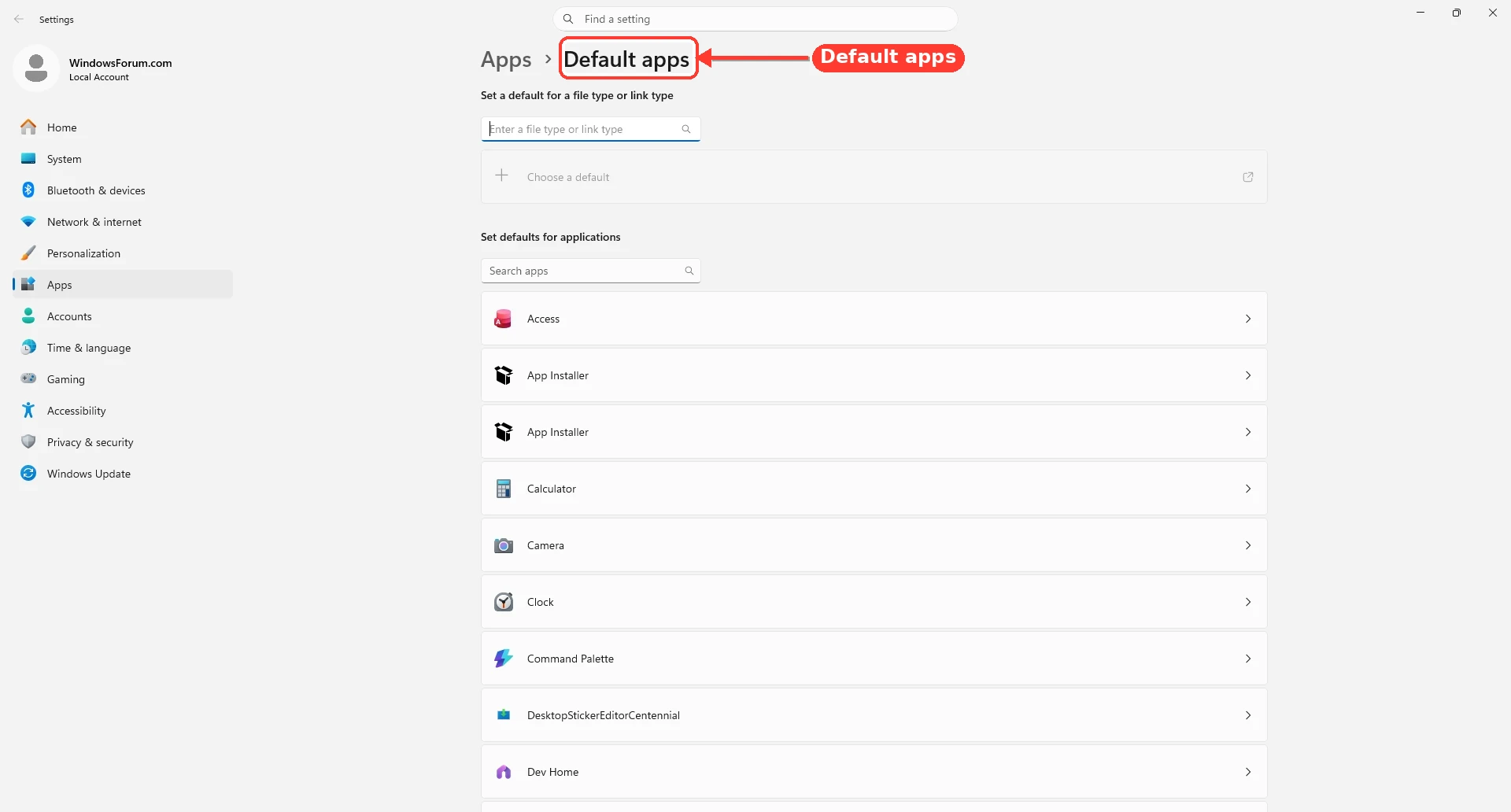Image resolution: width=1511 pixels, height=812 pixels.
Task: Expand the Camera row chevron
Action: pos(1248,545)
